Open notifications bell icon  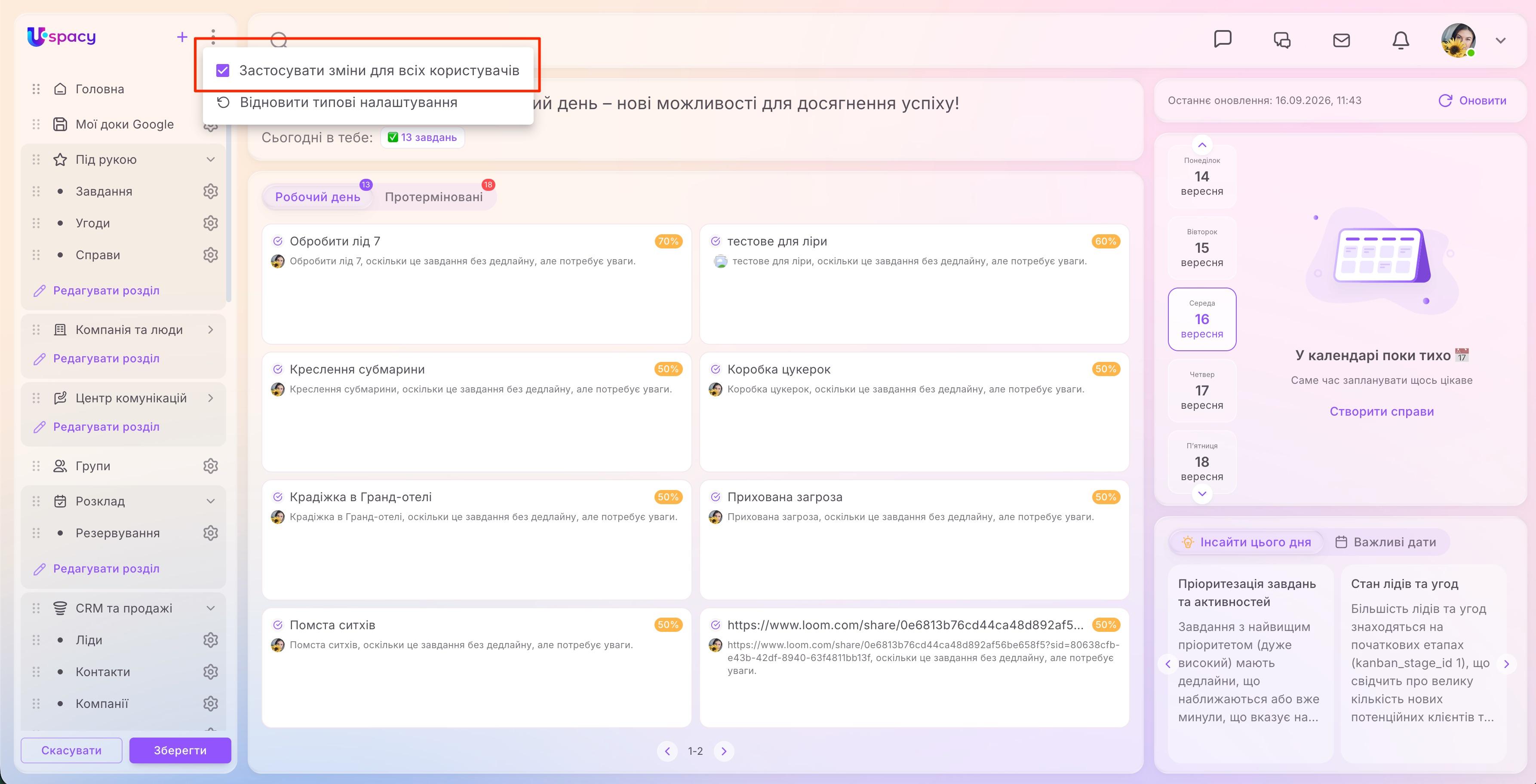(1400, 40)
